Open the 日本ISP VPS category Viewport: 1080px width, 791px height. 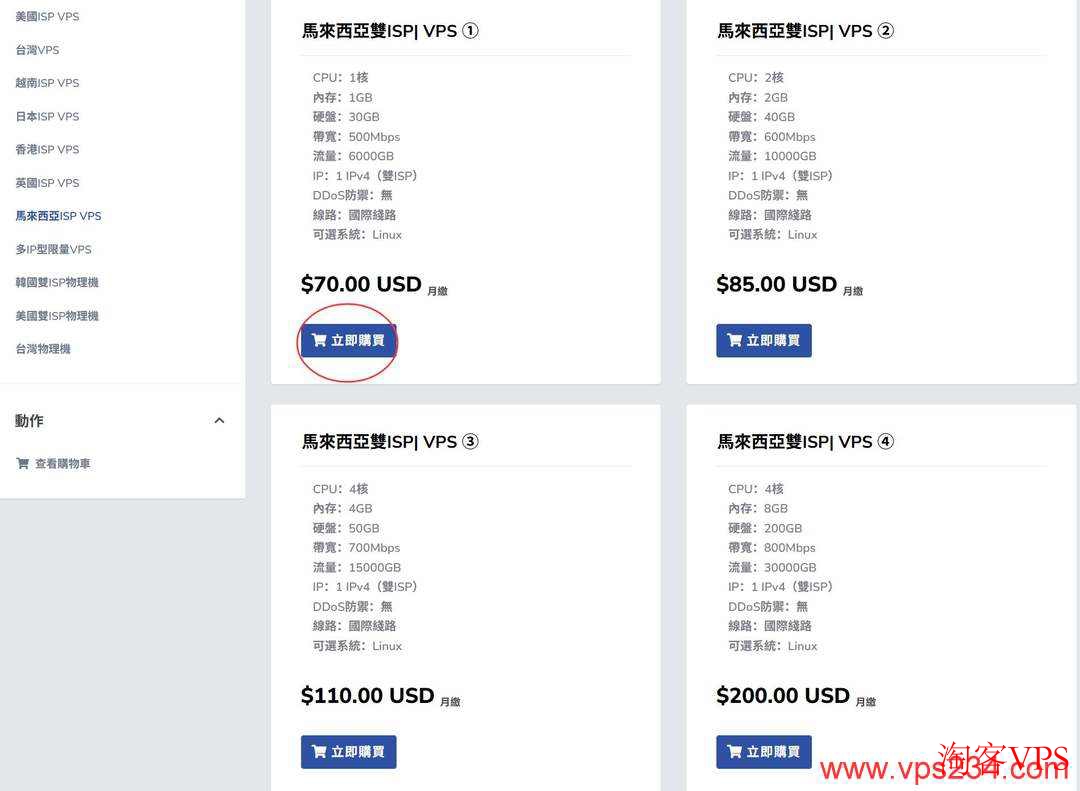point(46,116)
